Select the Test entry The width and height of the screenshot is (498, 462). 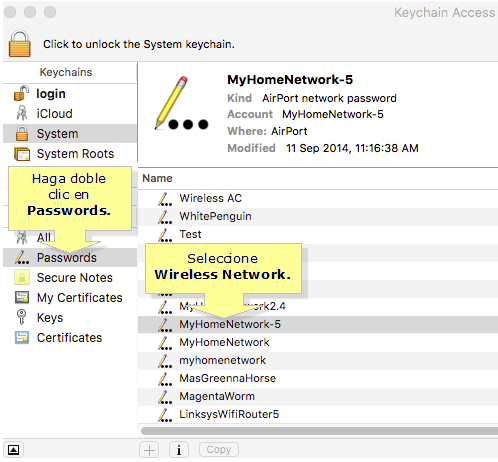point(318,234)
